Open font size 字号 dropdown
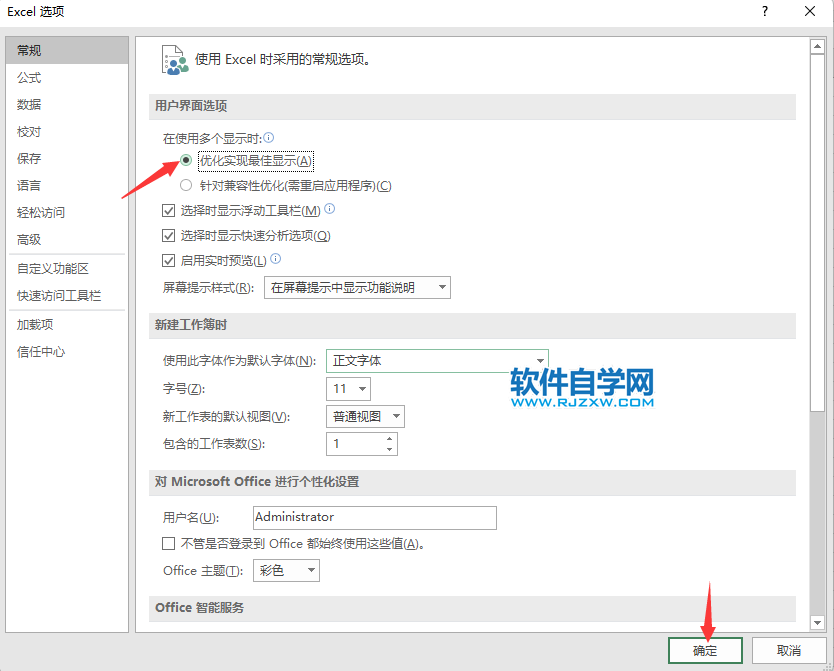This screenshot has width=834, height=671. (x=348, y=389)
